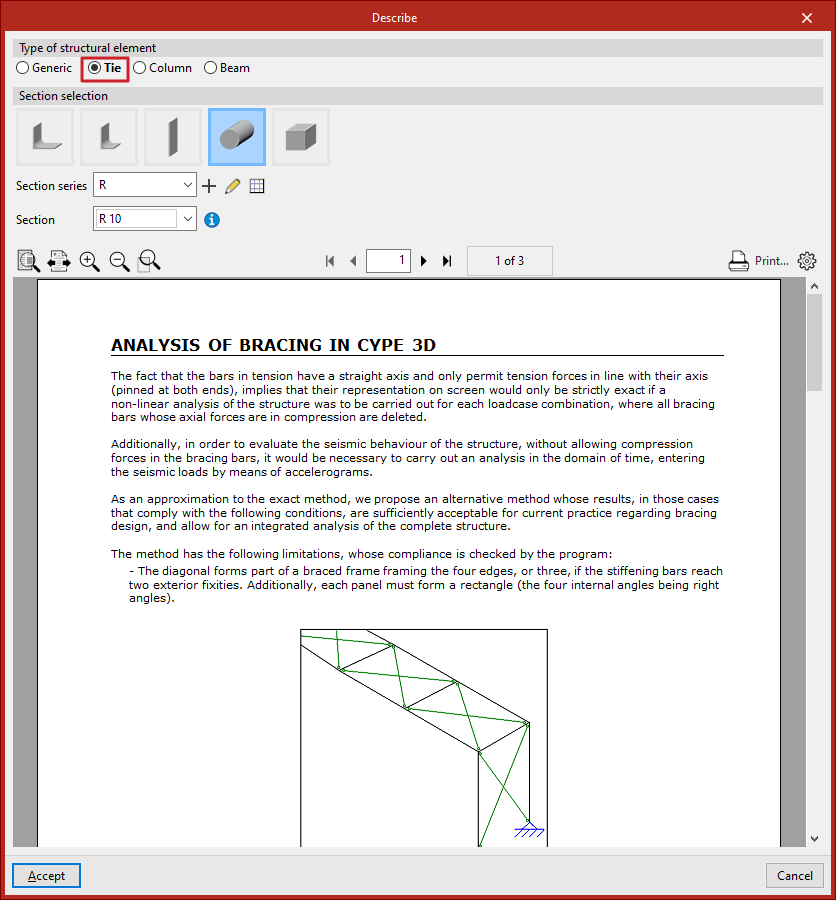Click the search-in-document preview icon

click(x=28, y=261)
